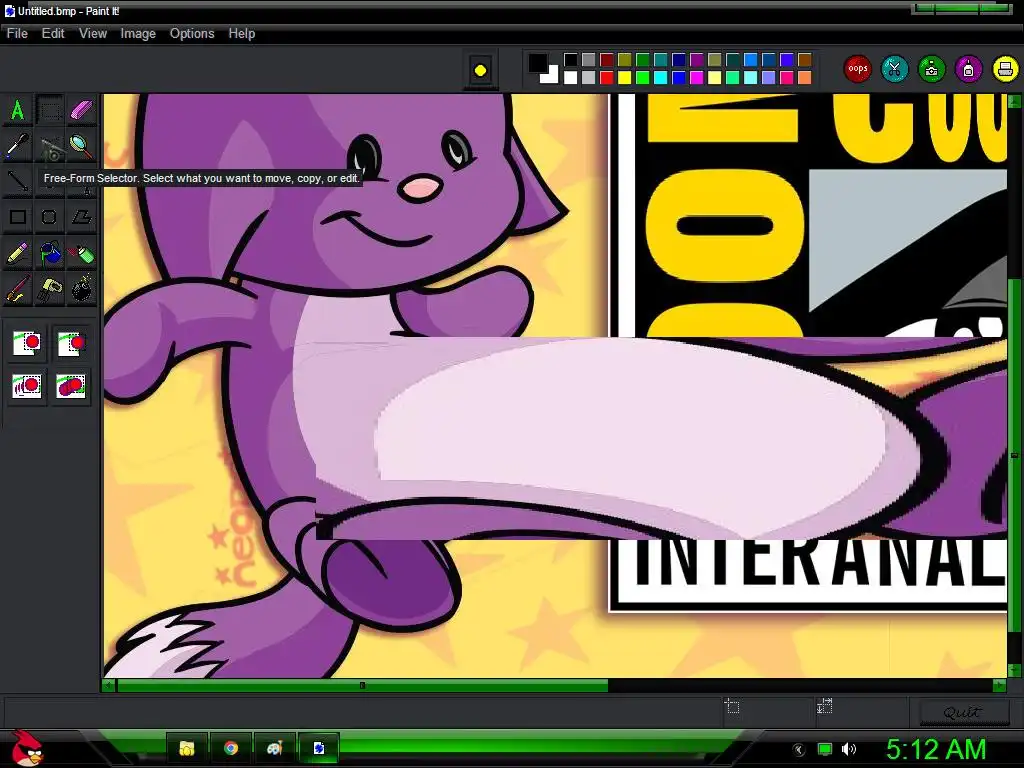Select the Rectangle shape tool

(x=18, y=217)
